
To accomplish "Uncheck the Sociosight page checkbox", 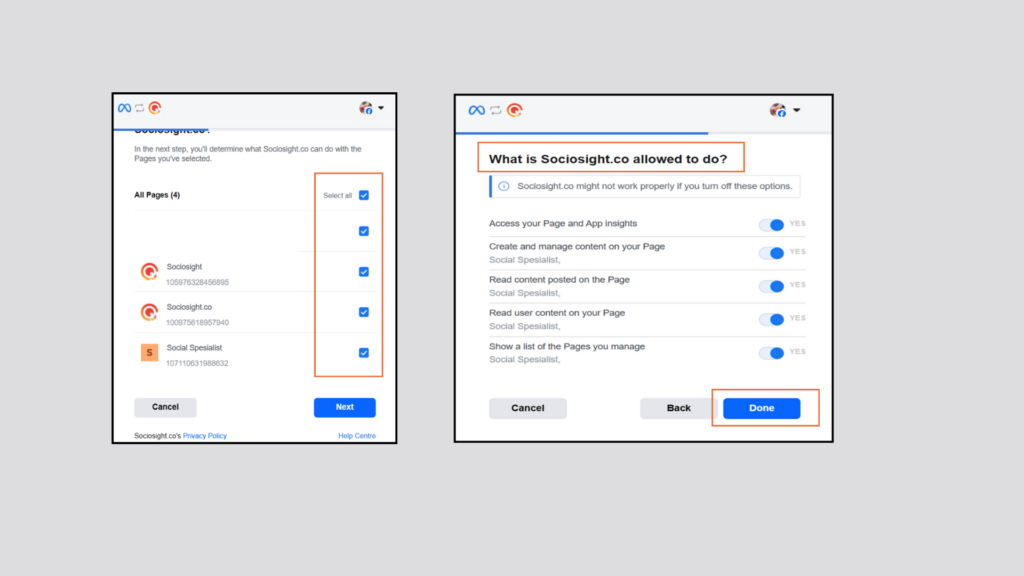I will pos(364,272).
